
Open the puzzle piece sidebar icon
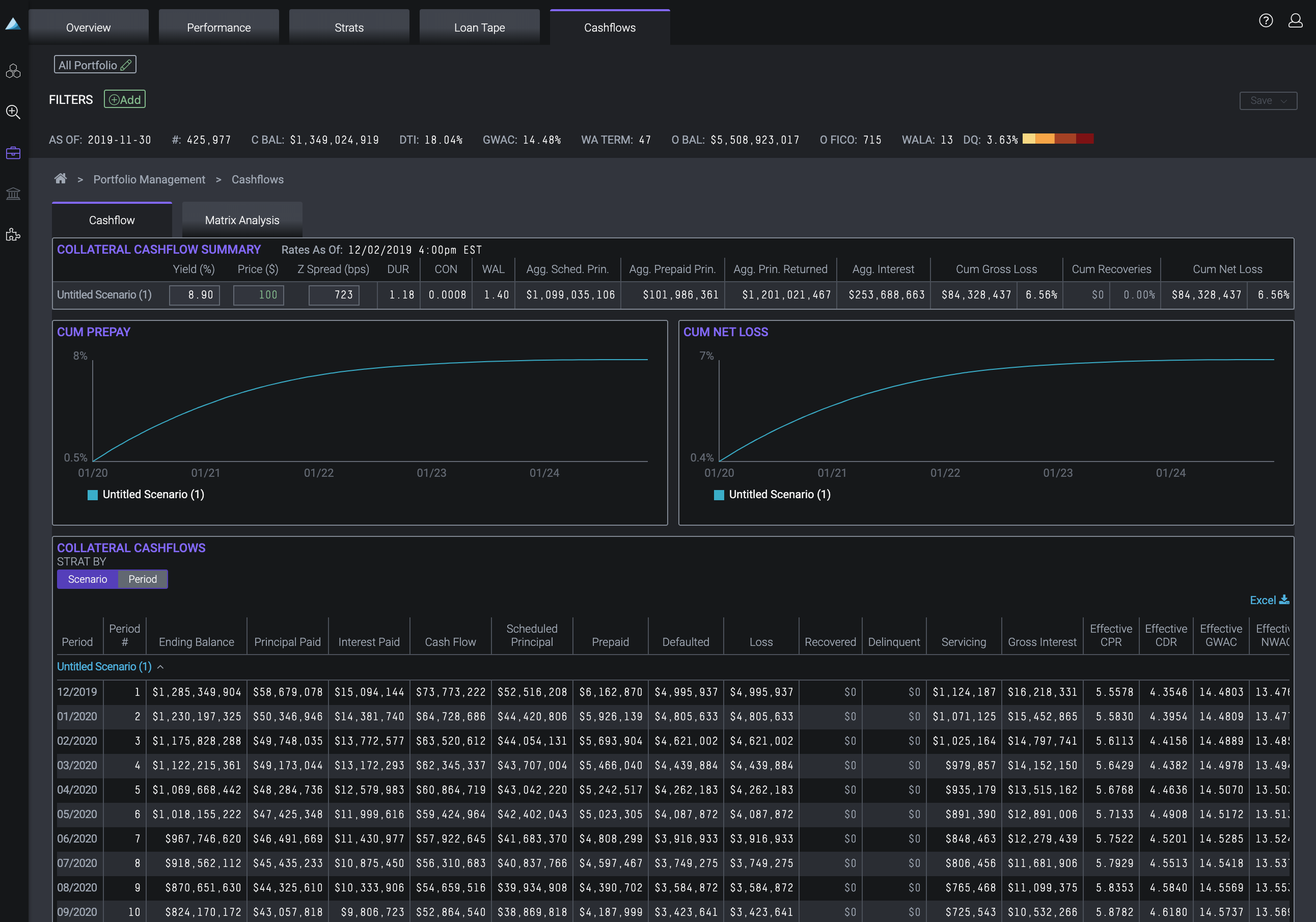[x=13, y=234]
